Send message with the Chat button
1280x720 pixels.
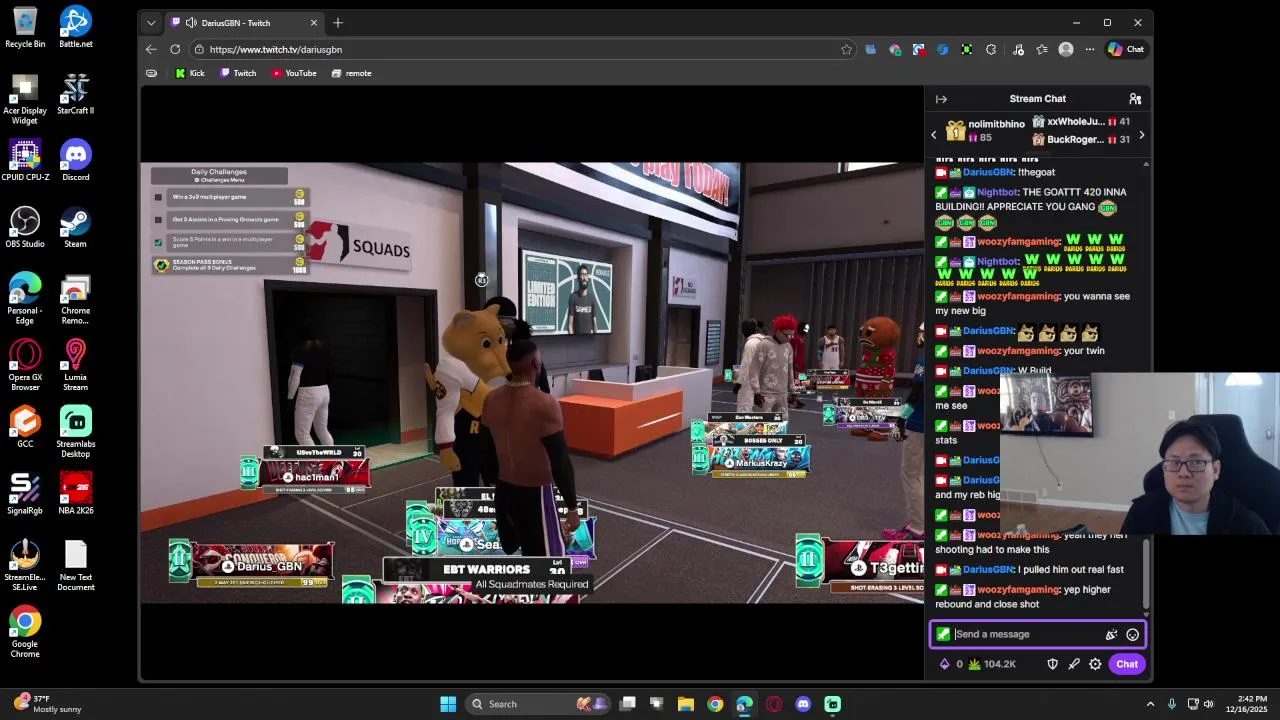pos(1127,664)
